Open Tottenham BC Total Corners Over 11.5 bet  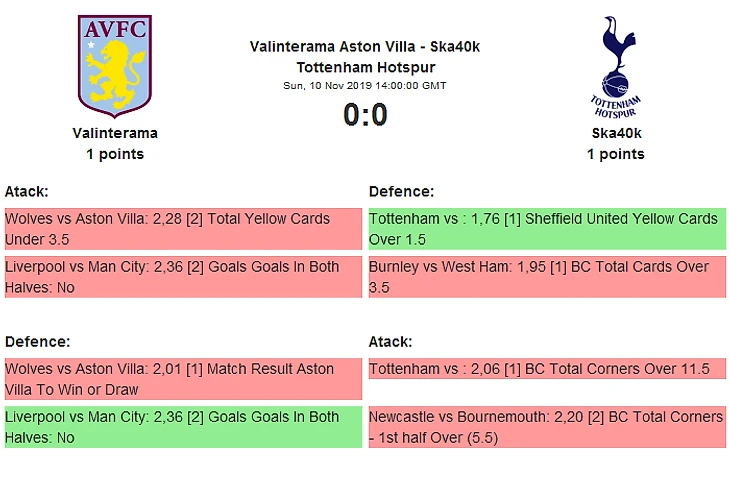pyautogui.click(x=547, y=369)
